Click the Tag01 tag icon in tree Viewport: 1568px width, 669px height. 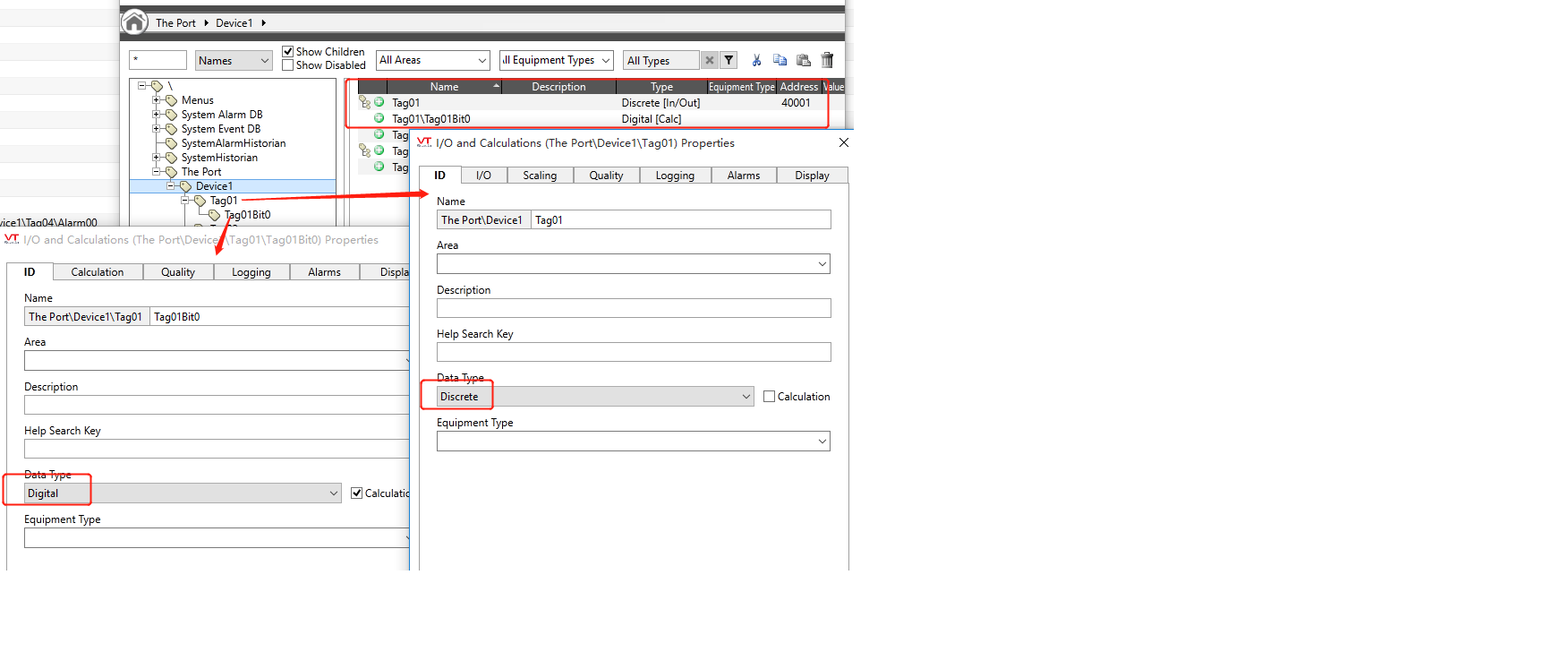[200, 201]
